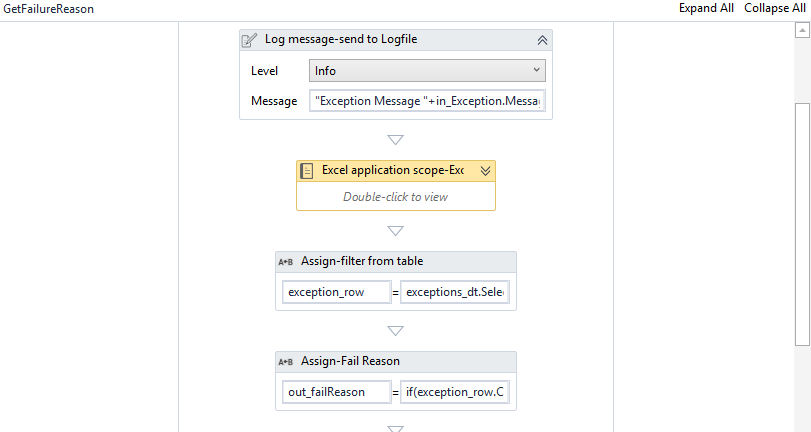This screenshot has width=811, height=432.
Task: Select the Assign-Fail Reason title
Action: click(353, 362)
